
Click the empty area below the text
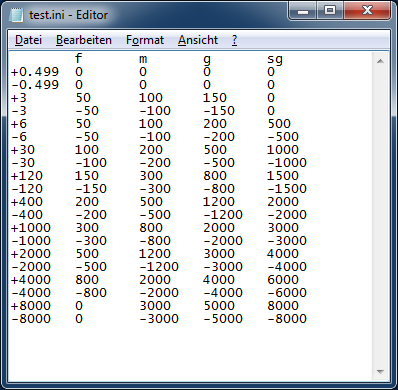pyautogui.click(x=190, y=352)
